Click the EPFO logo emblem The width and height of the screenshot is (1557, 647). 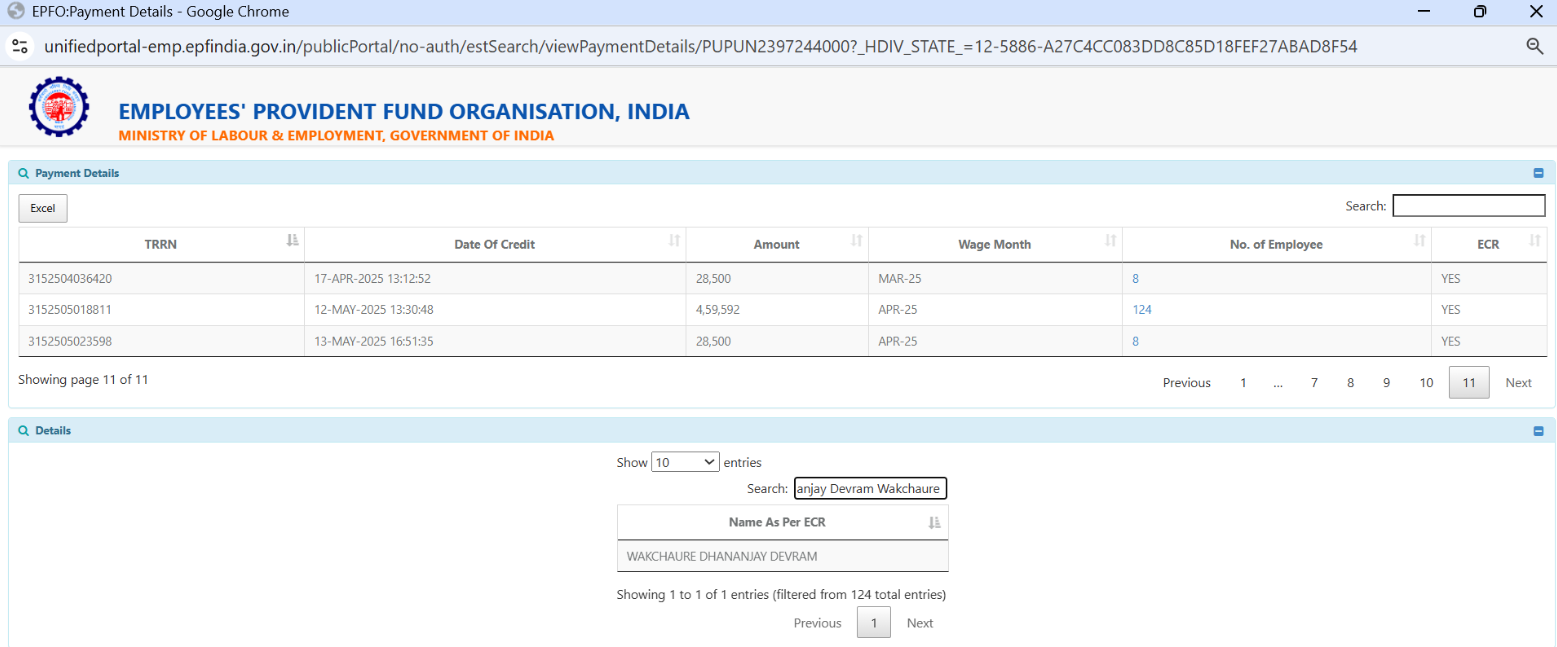pyautogui.click(x=58, y=106)
